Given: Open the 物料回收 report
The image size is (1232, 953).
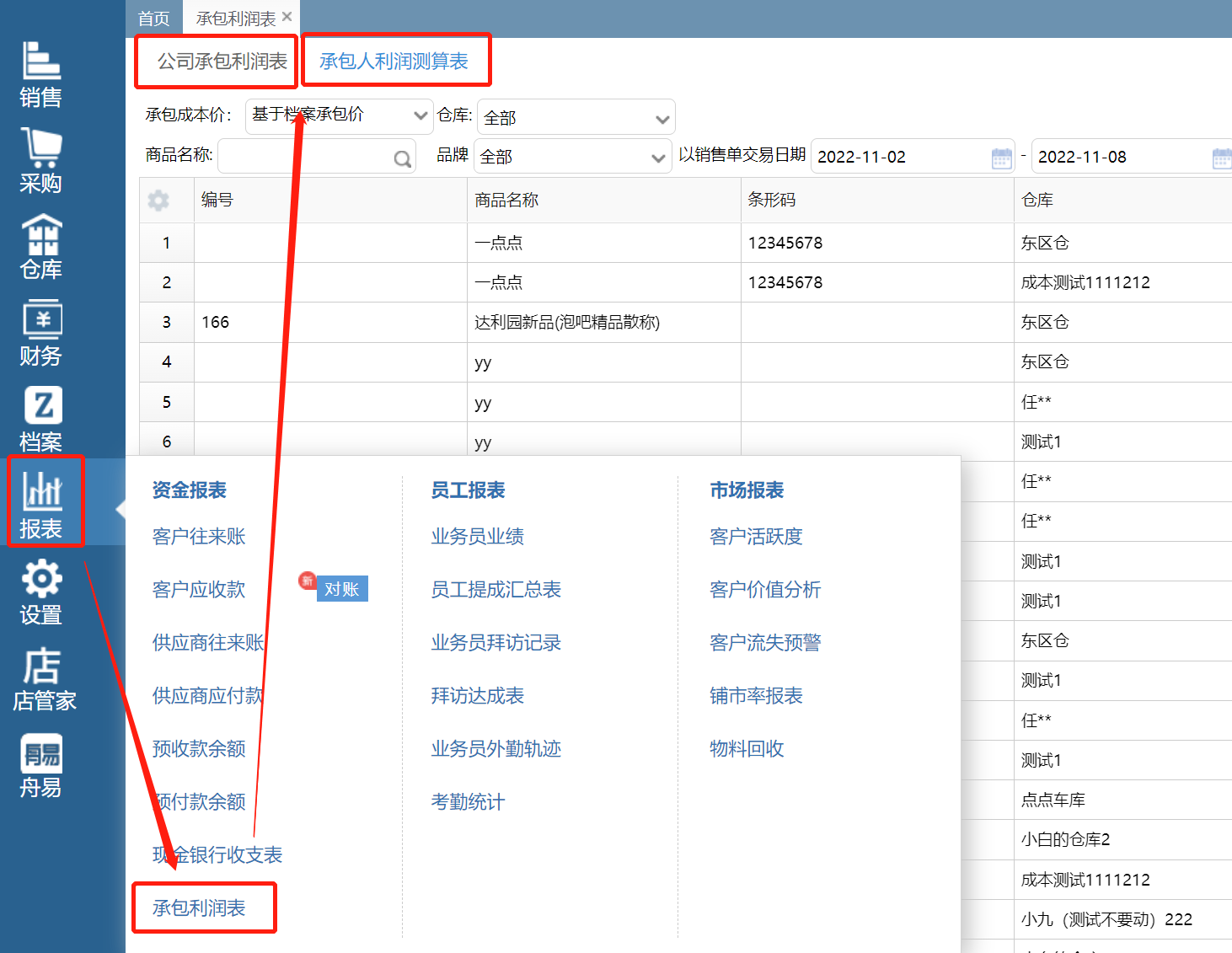Looking at the screenshot, I should pyautogui.click(x=747, y=749).
